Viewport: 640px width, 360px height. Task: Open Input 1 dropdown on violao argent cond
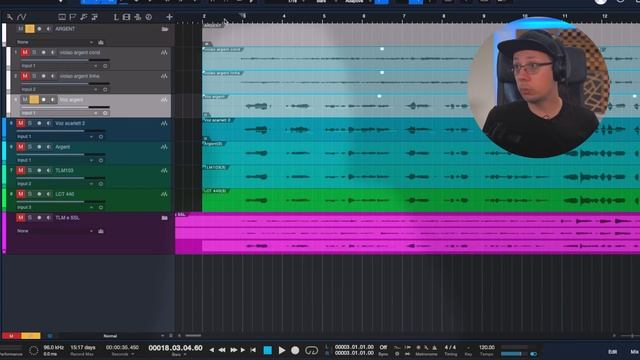(60, 66)
